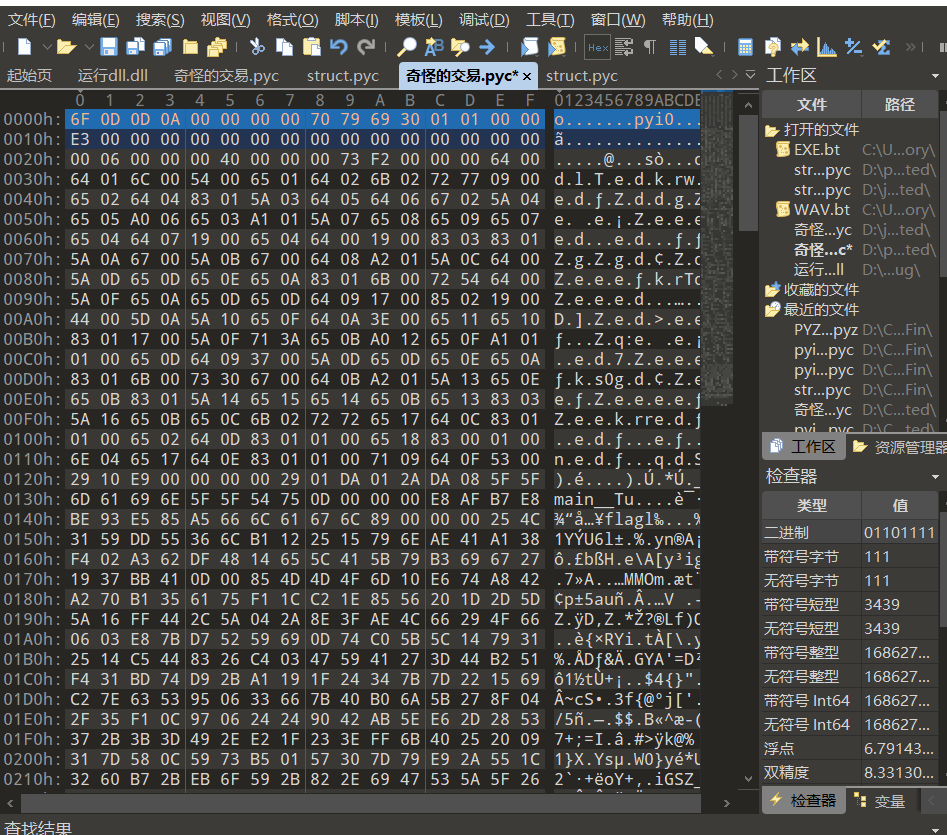Create a new file with the toolbar icon
The height and width of the screenshot is (835, 947).
coord(25,46)
